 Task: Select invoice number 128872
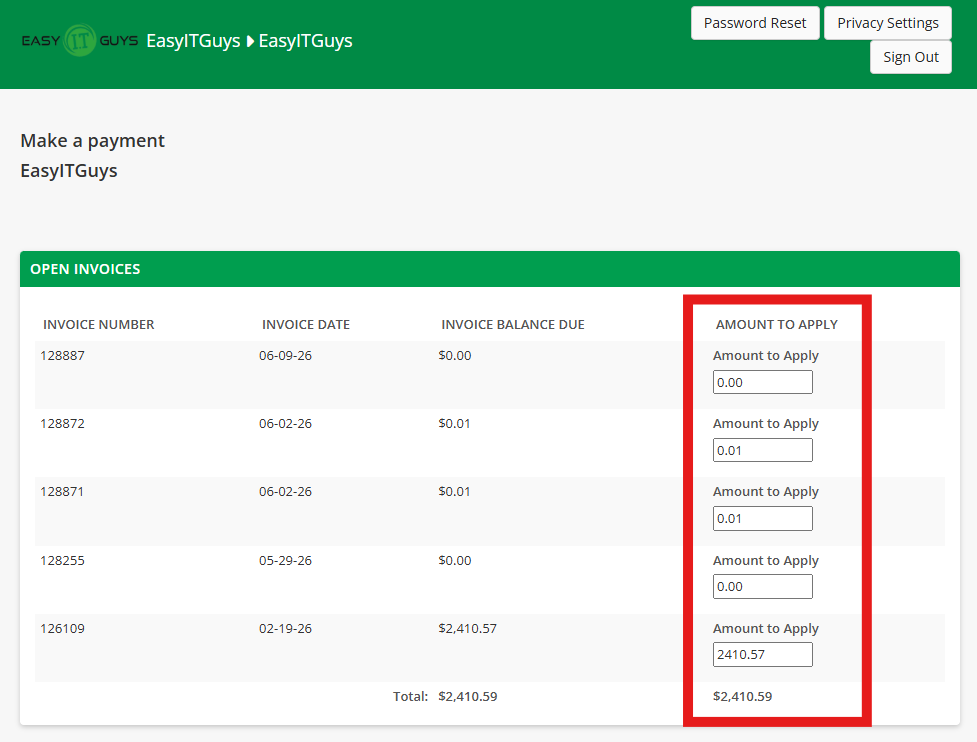coord(62,424)
